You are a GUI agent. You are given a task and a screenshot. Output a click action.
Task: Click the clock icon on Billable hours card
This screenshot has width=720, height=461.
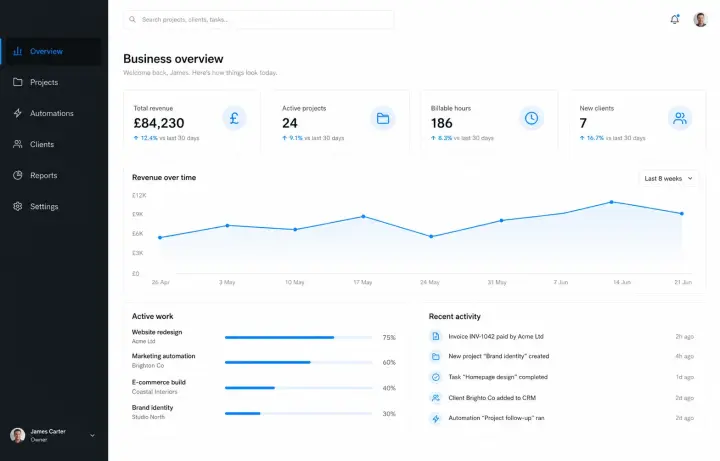coord(531,118)
